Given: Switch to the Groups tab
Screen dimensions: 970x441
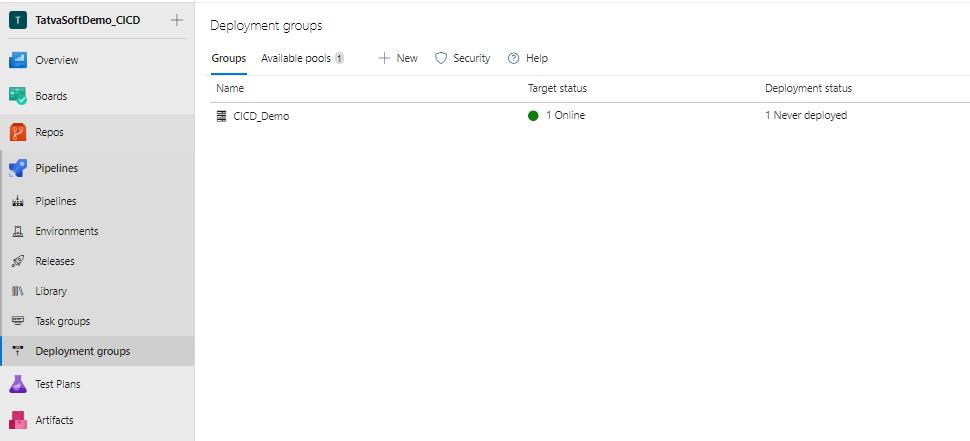Looking at the screenshot, I should [x=229, y=58].
